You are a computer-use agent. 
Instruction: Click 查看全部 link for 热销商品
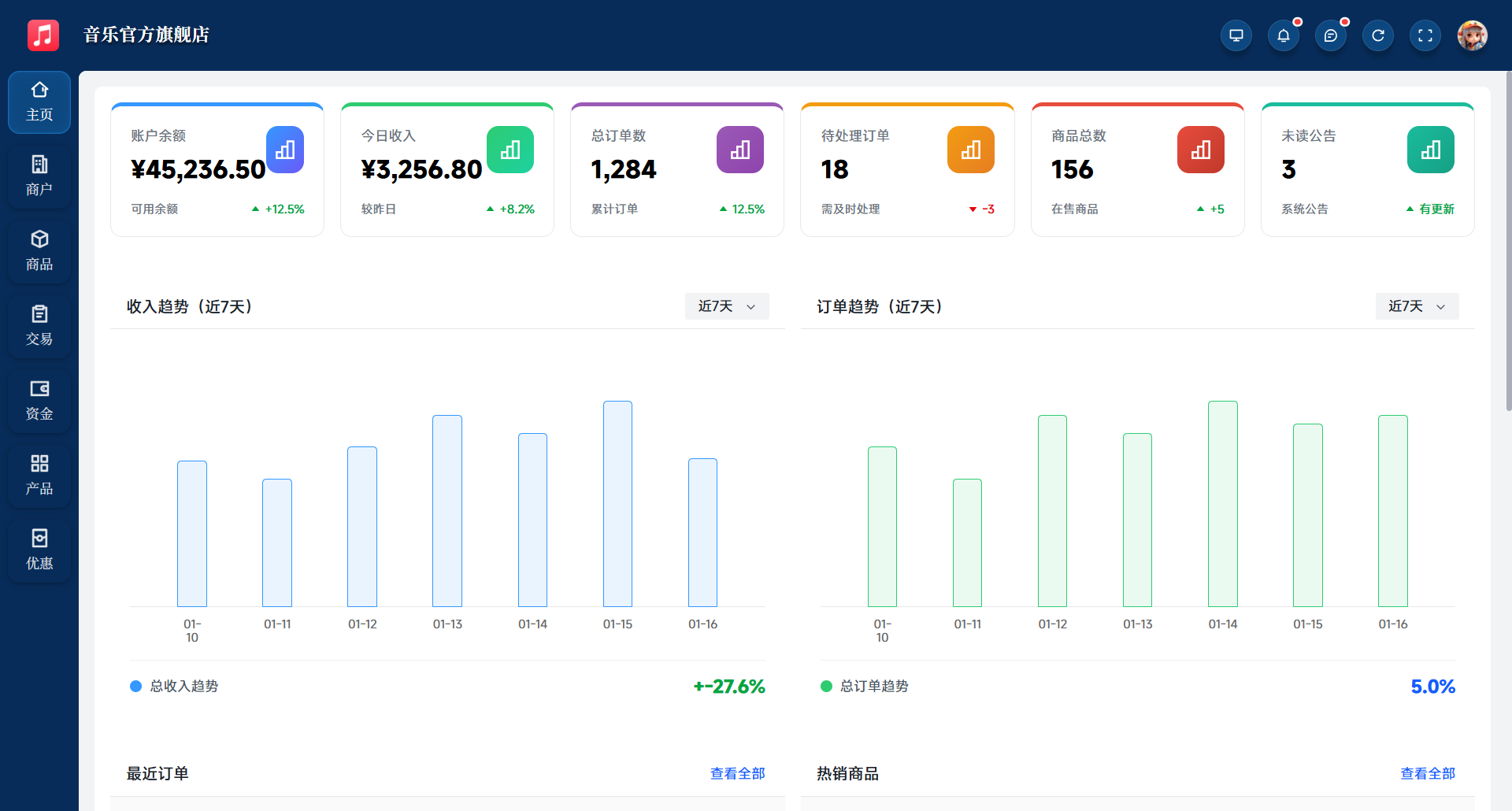(x=1427, y=773)
